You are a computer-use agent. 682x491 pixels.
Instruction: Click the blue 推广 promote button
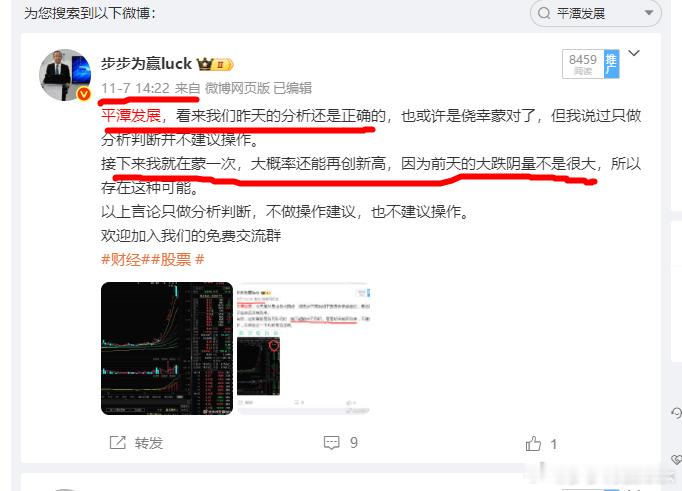point(612,64)
